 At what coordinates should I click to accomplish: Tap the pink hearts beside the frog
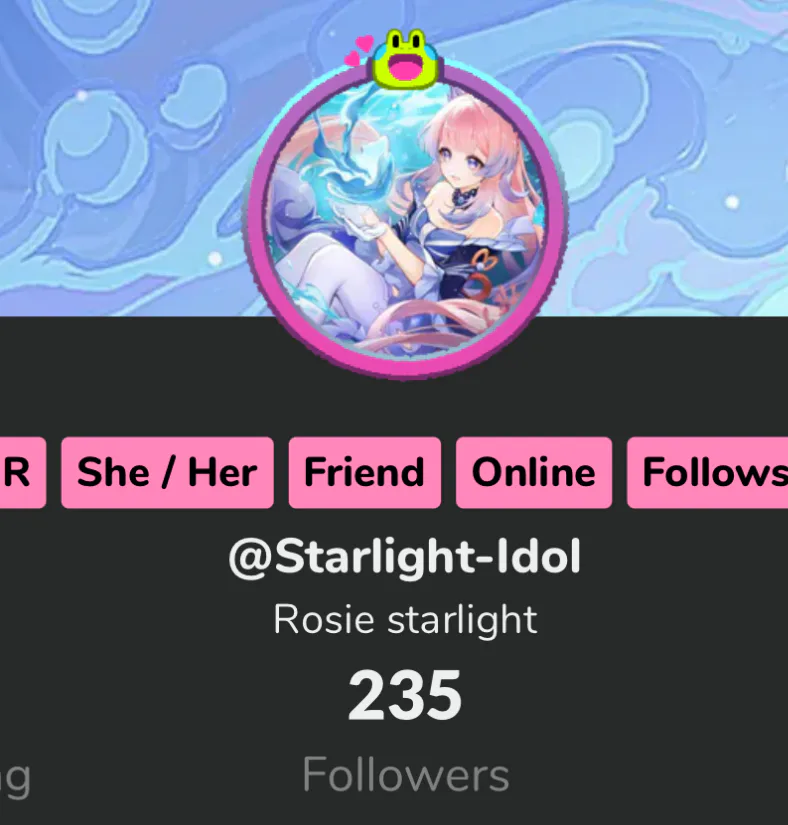pos(358,51)
